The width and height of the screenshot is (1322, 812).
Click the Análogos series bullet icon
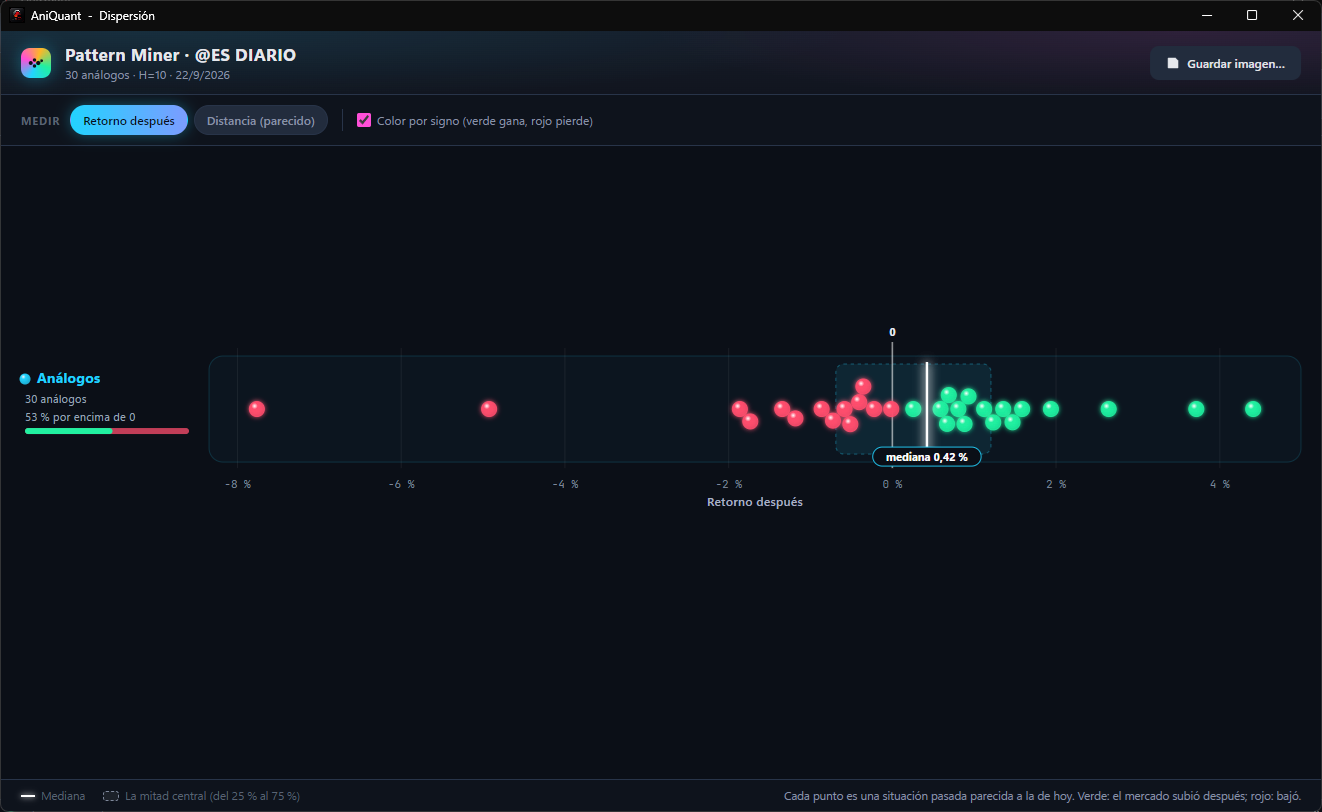(x=25, y=379)
